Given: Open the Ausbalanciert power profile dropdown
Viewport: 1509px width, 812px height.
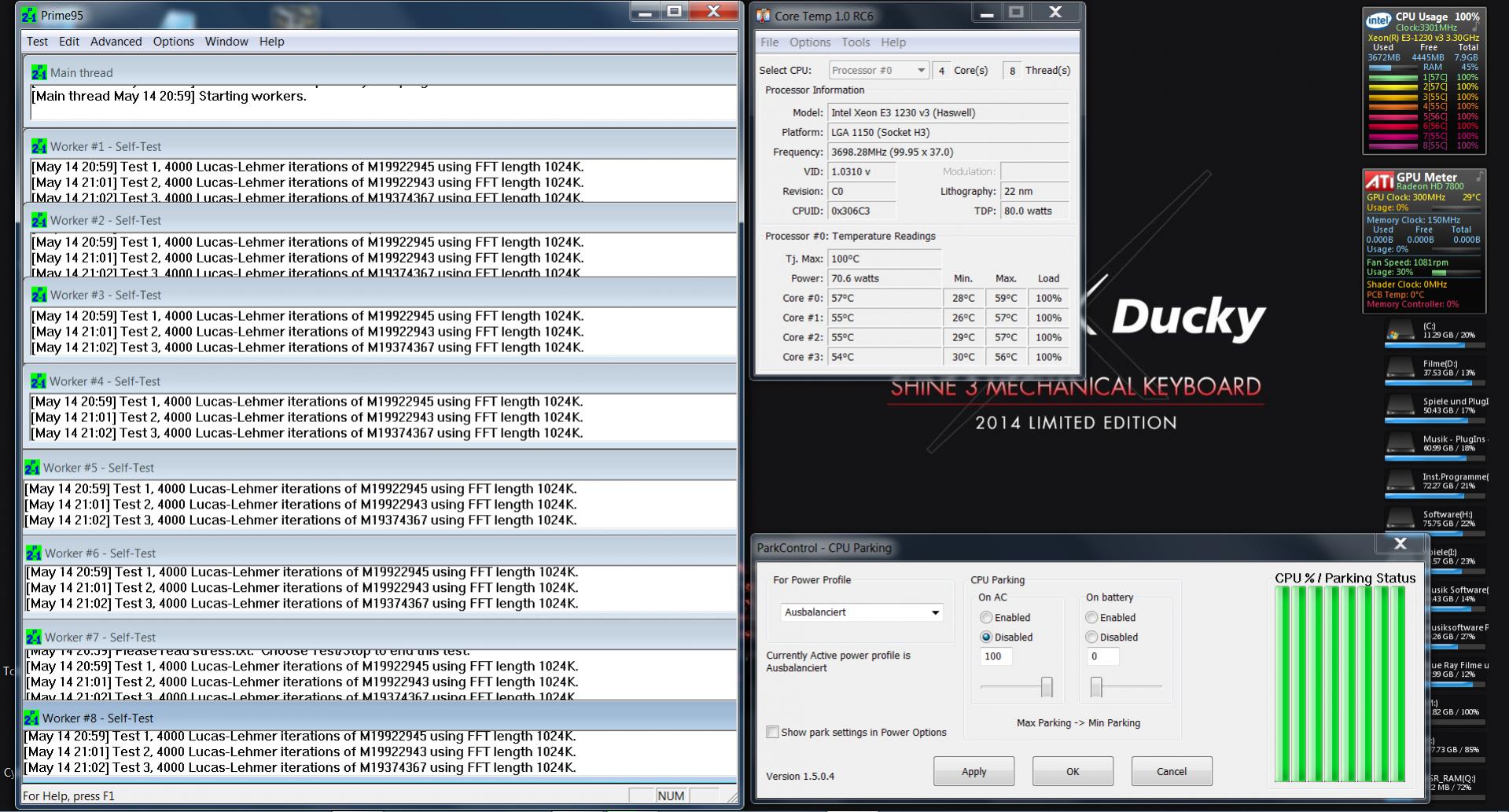Looking at the screenshot, I should (x=862, y=612).
